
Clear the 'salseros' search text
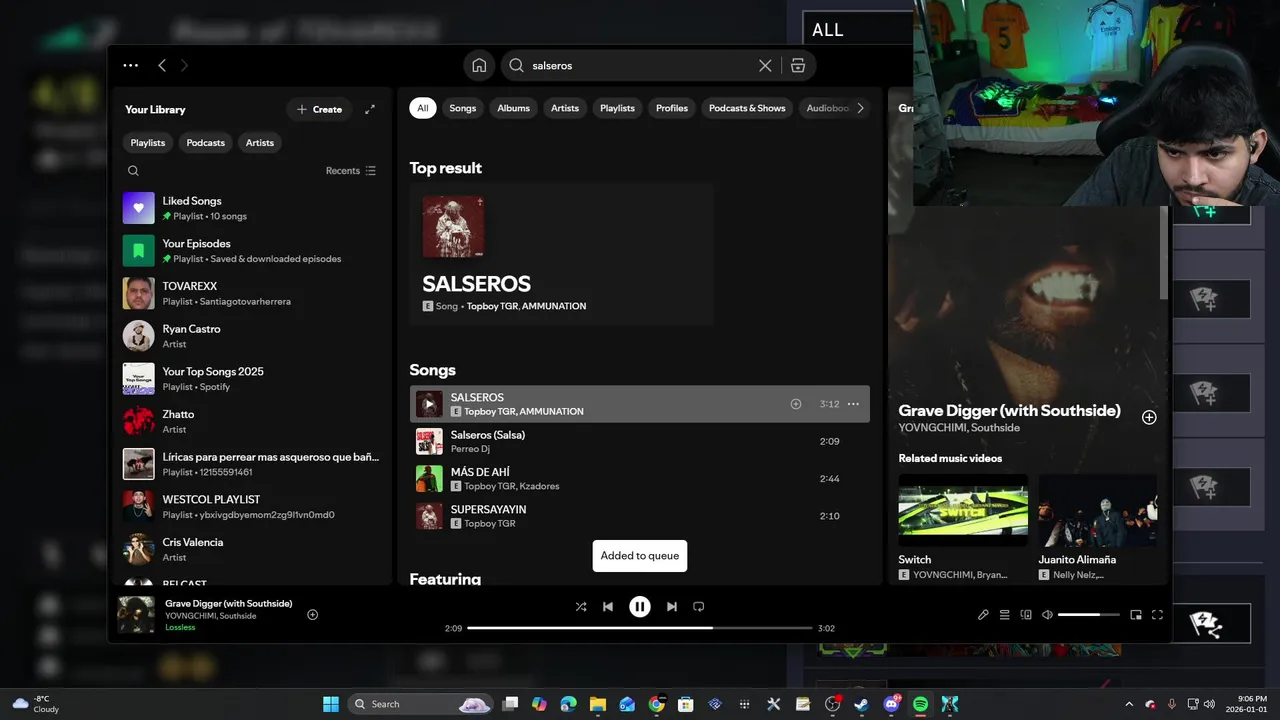tap(765, 65)
